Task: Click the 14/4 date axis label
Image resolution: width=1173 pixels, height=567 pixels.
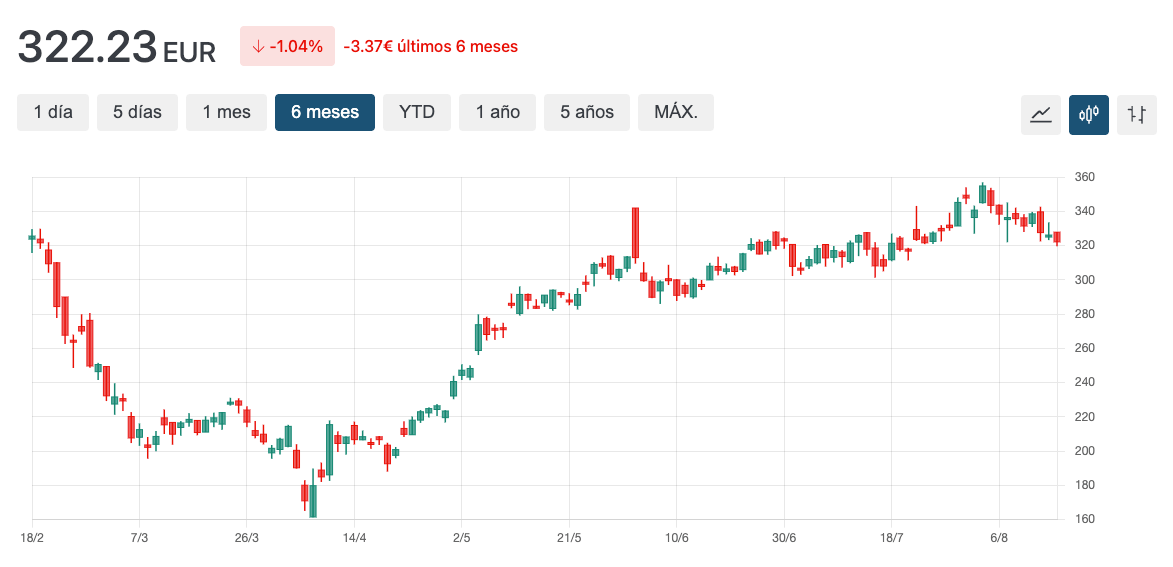Action: (354, 538)
